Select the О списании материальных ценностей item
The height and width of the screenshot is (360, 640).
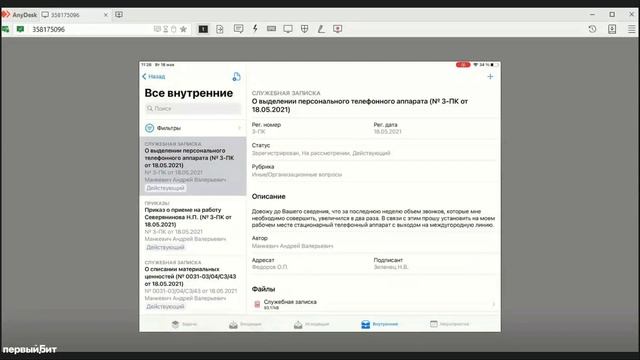tap(193, 284)
